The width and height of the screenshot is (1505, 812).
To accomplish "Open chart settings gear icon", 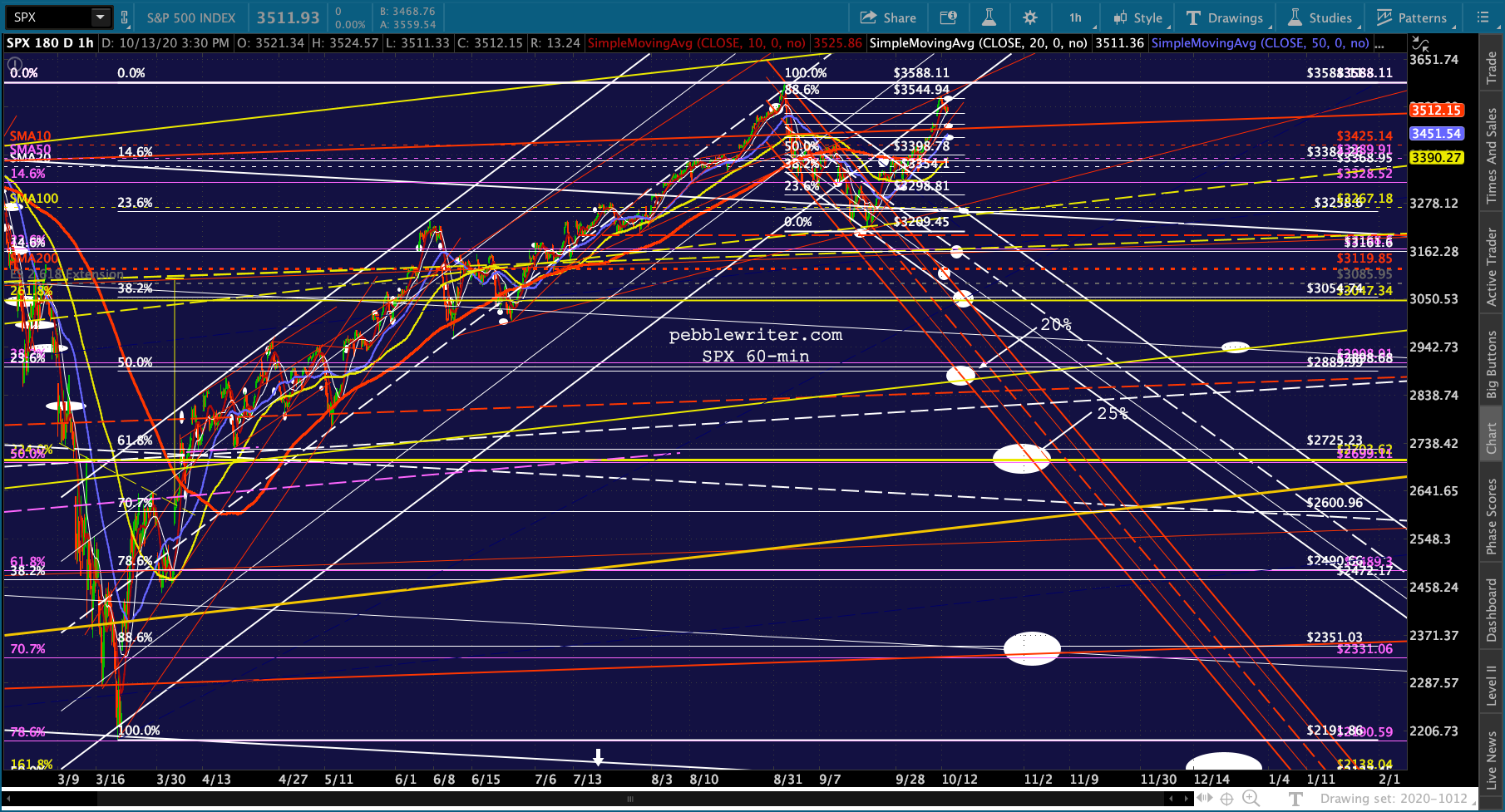I will tap(1030, 17).
